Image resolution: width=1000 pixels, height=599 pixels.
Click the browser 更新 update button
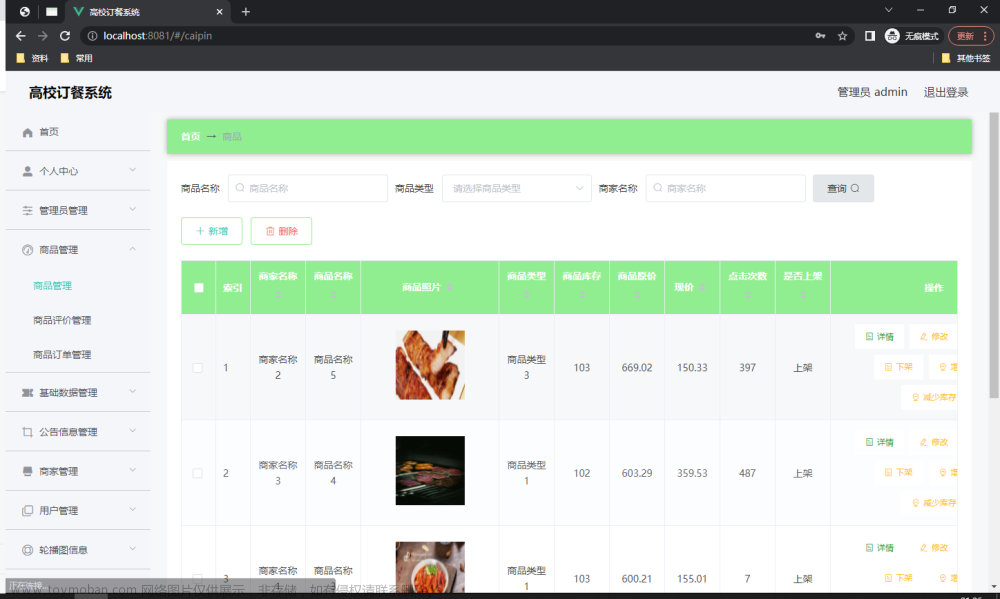pyautogui.click(x=971, y=36)
